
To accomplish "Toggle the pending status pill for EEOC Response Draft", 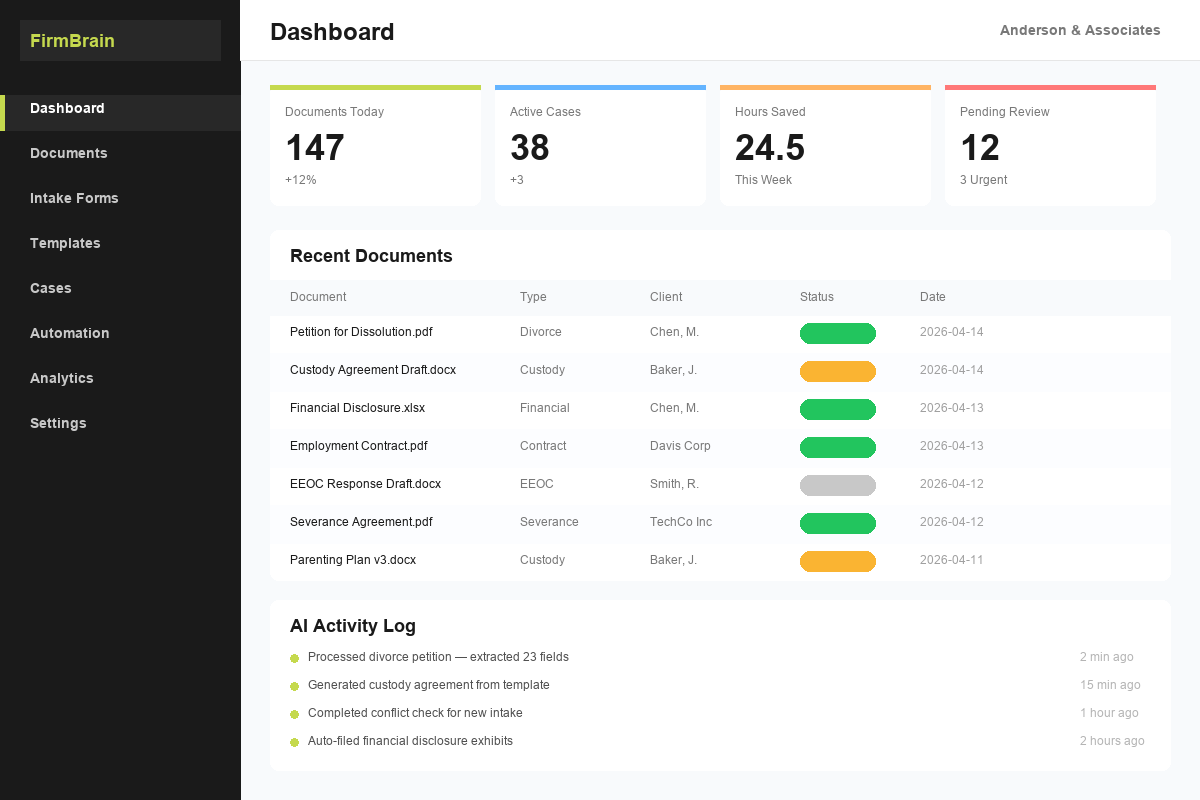I will (x=837, y=485).
